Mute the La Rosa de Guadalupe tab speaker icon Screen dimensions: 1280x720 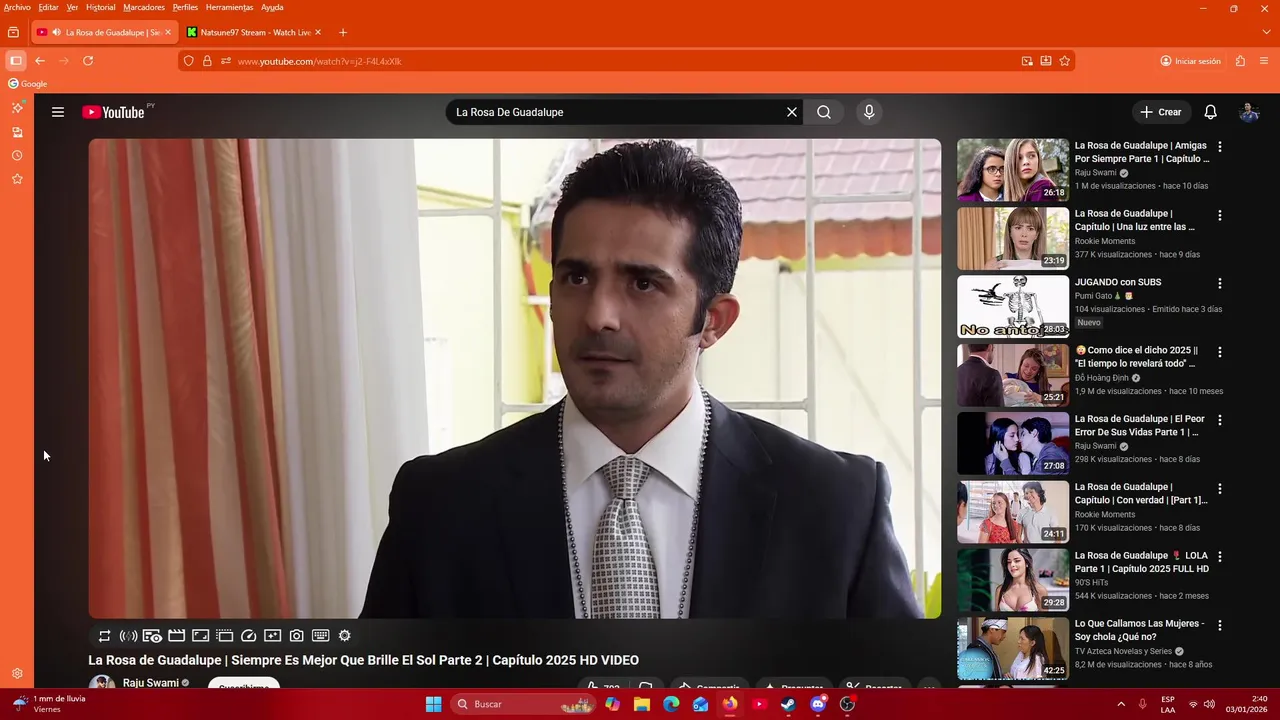[x=57, y=32]
